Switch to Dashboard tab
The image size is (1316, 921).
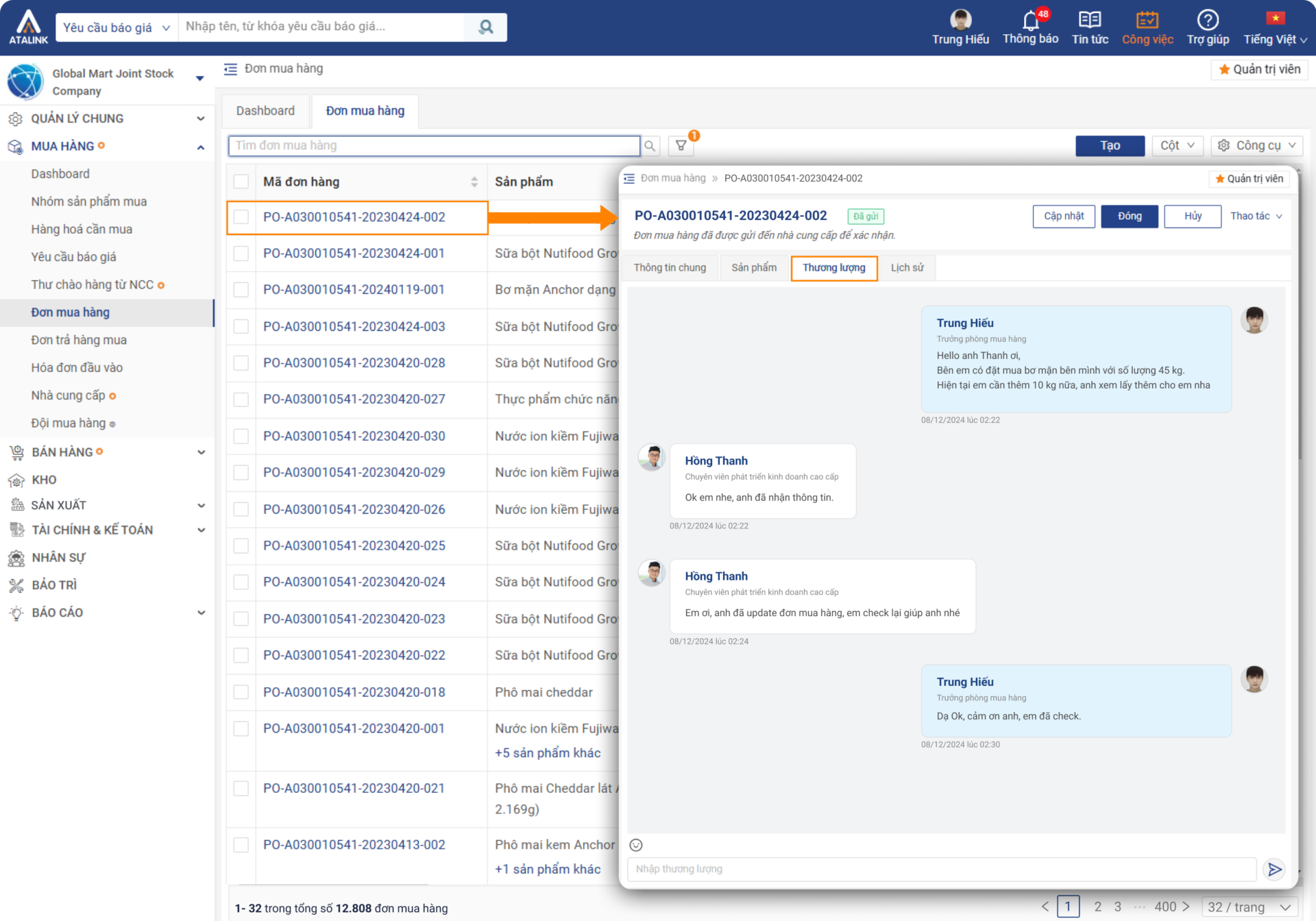tap(265, 111)
